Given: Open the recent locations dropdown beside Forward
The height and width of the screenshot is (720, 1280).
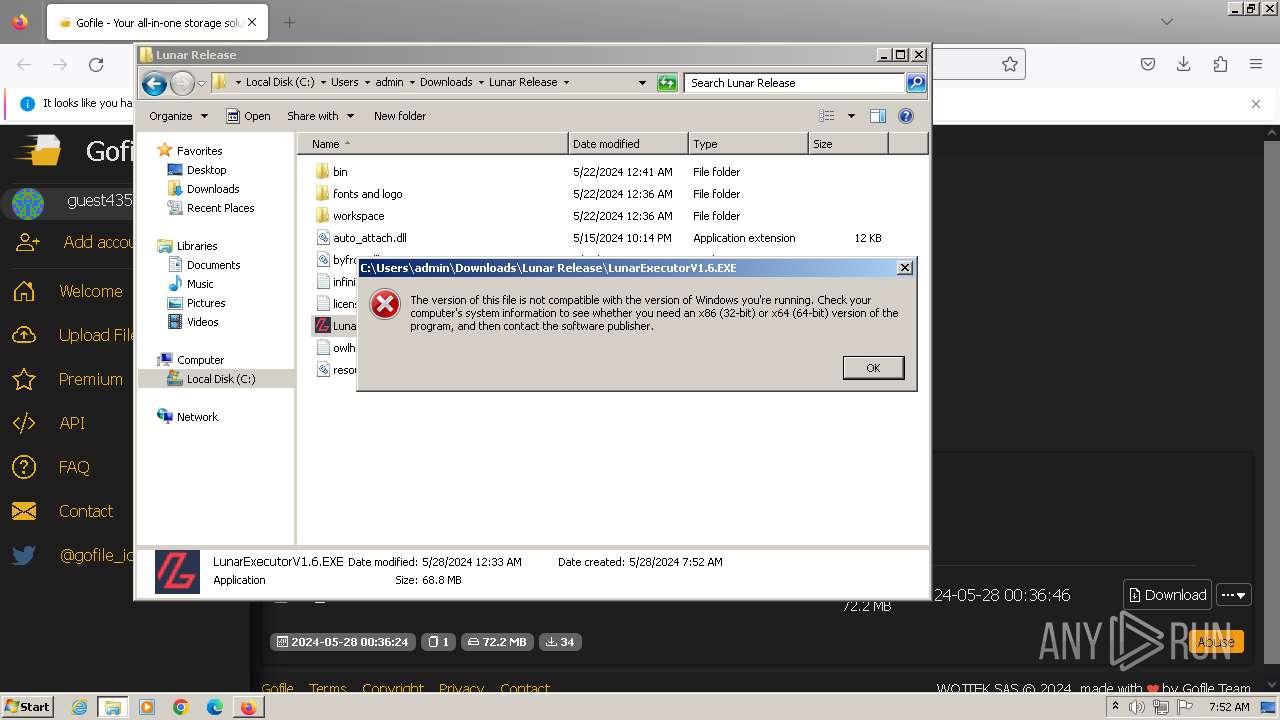Looking at the screenshot, I should [x=201, y=83].
